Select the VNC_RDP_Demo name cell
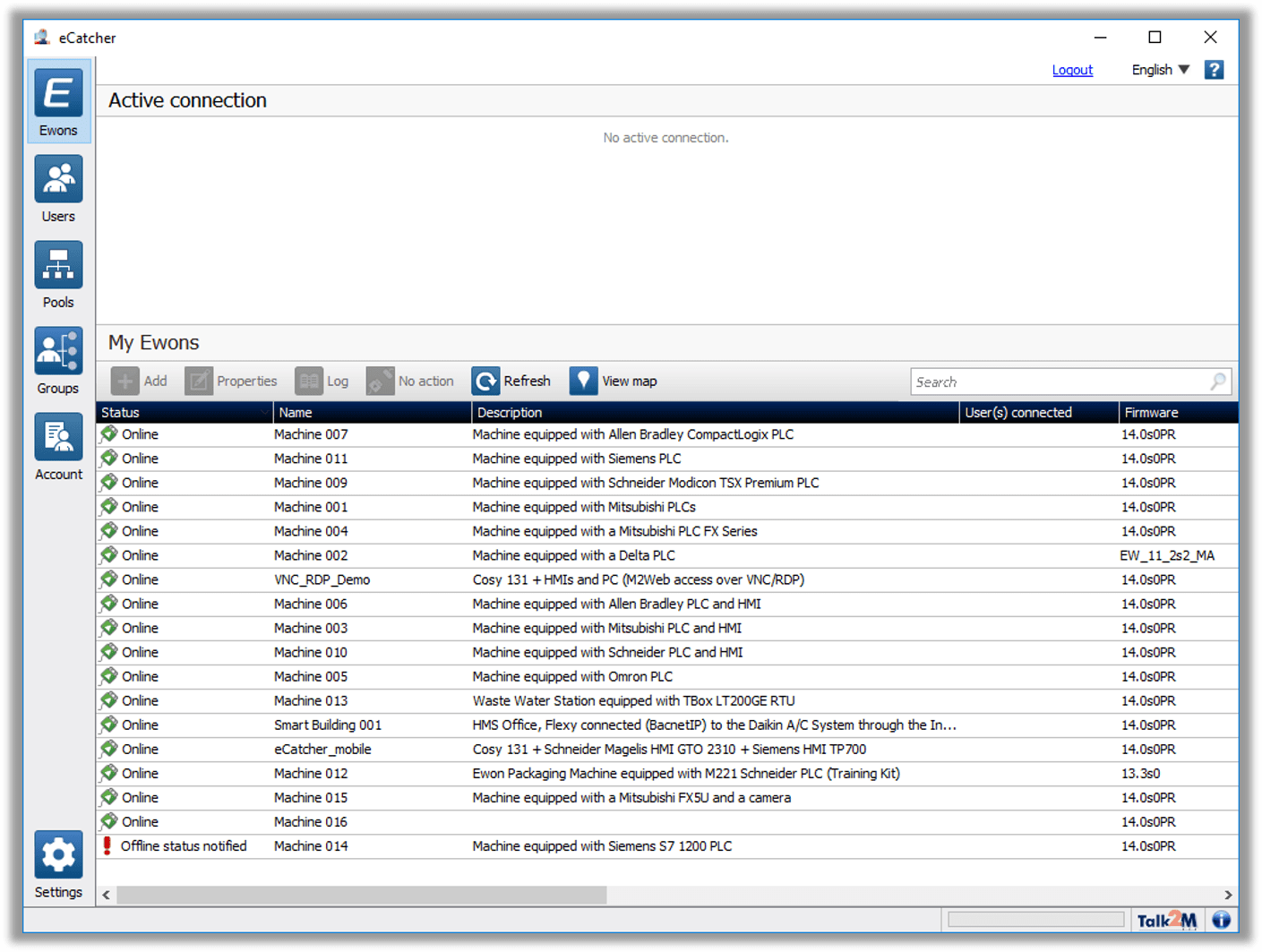This screenshot has width=1262, height=952. pyautogui.click(x=322, y=579)
